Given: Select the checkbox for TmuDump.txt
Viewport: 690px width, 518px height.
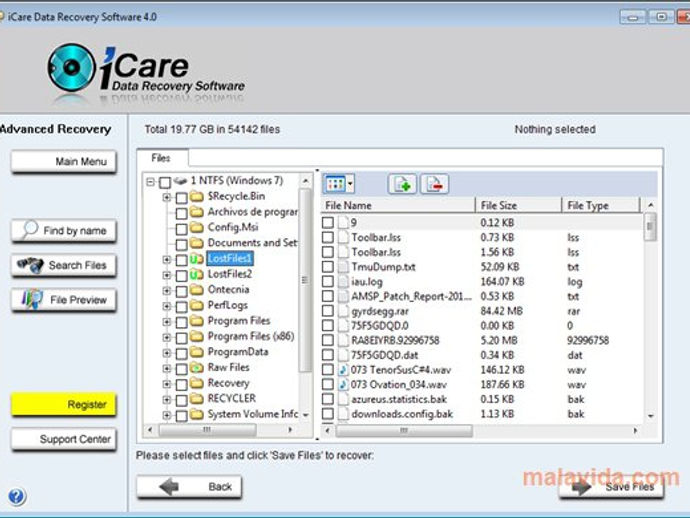Looking at the screenshot, I should pyautogui.click(x=328, y=267).
